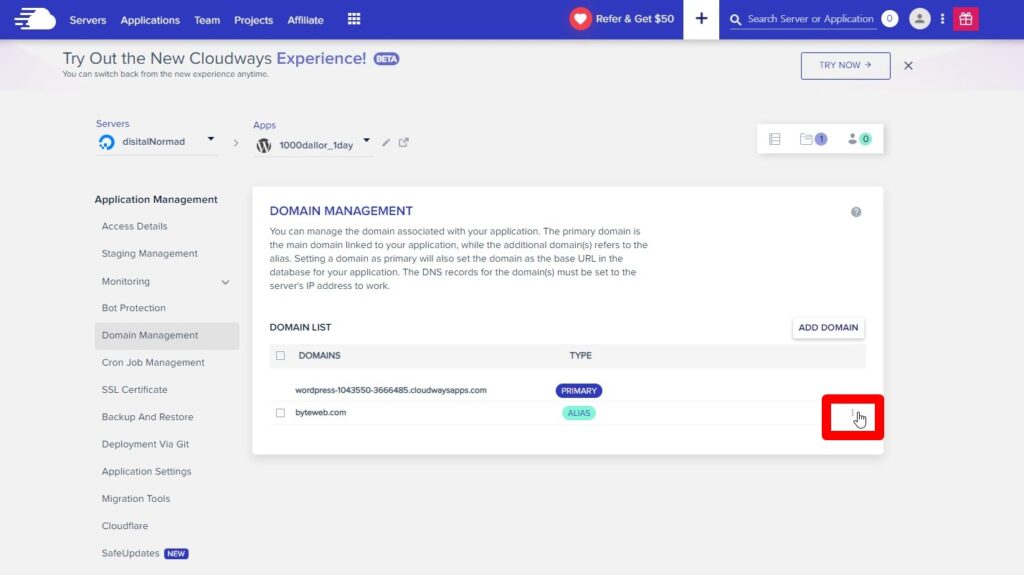1024x575 pixels.
Task: Click the gift box icon
Action: (966, 19)
